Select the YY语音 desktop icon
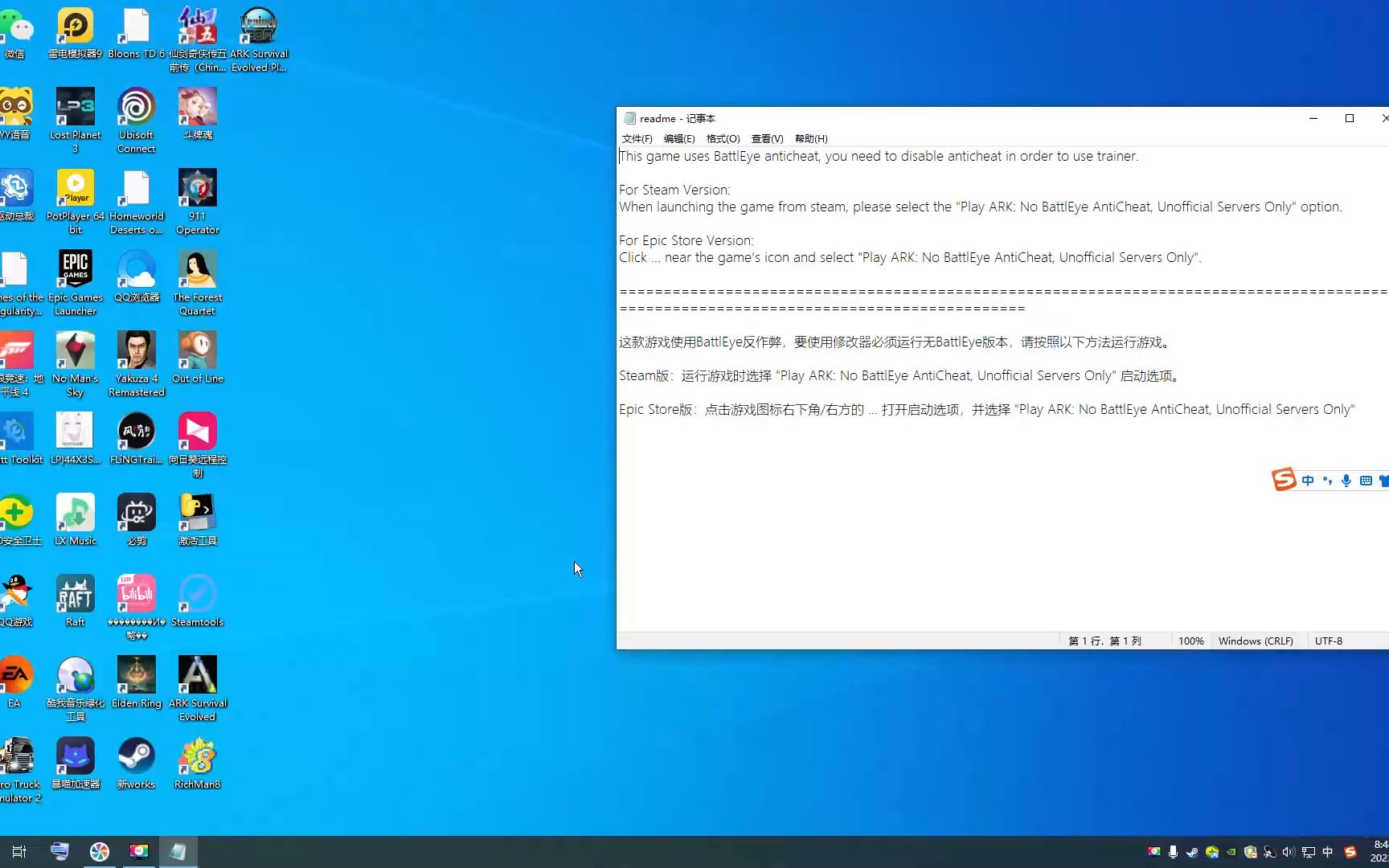The height and width of the screenshot is (868, 1389). (15, 114)
